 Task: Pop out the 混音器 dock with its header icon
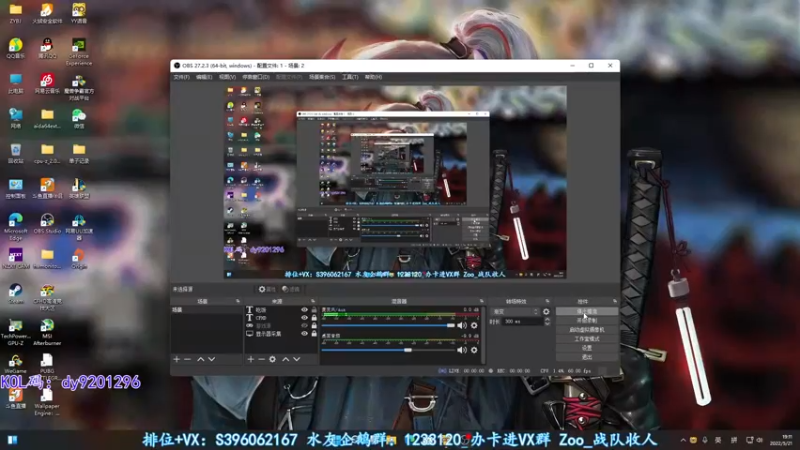pos(481,302)
